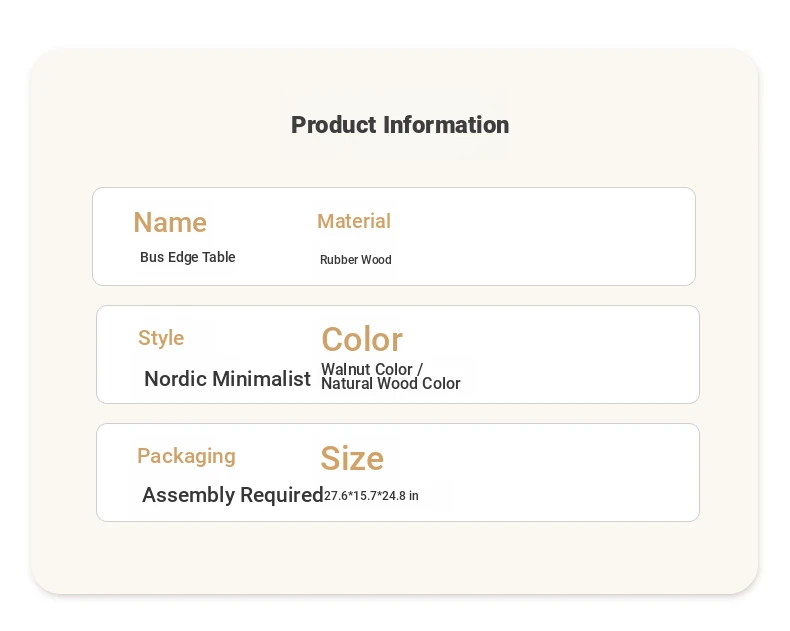
Task: Click the Assembly Required text
Action: [x=233, y=495]
